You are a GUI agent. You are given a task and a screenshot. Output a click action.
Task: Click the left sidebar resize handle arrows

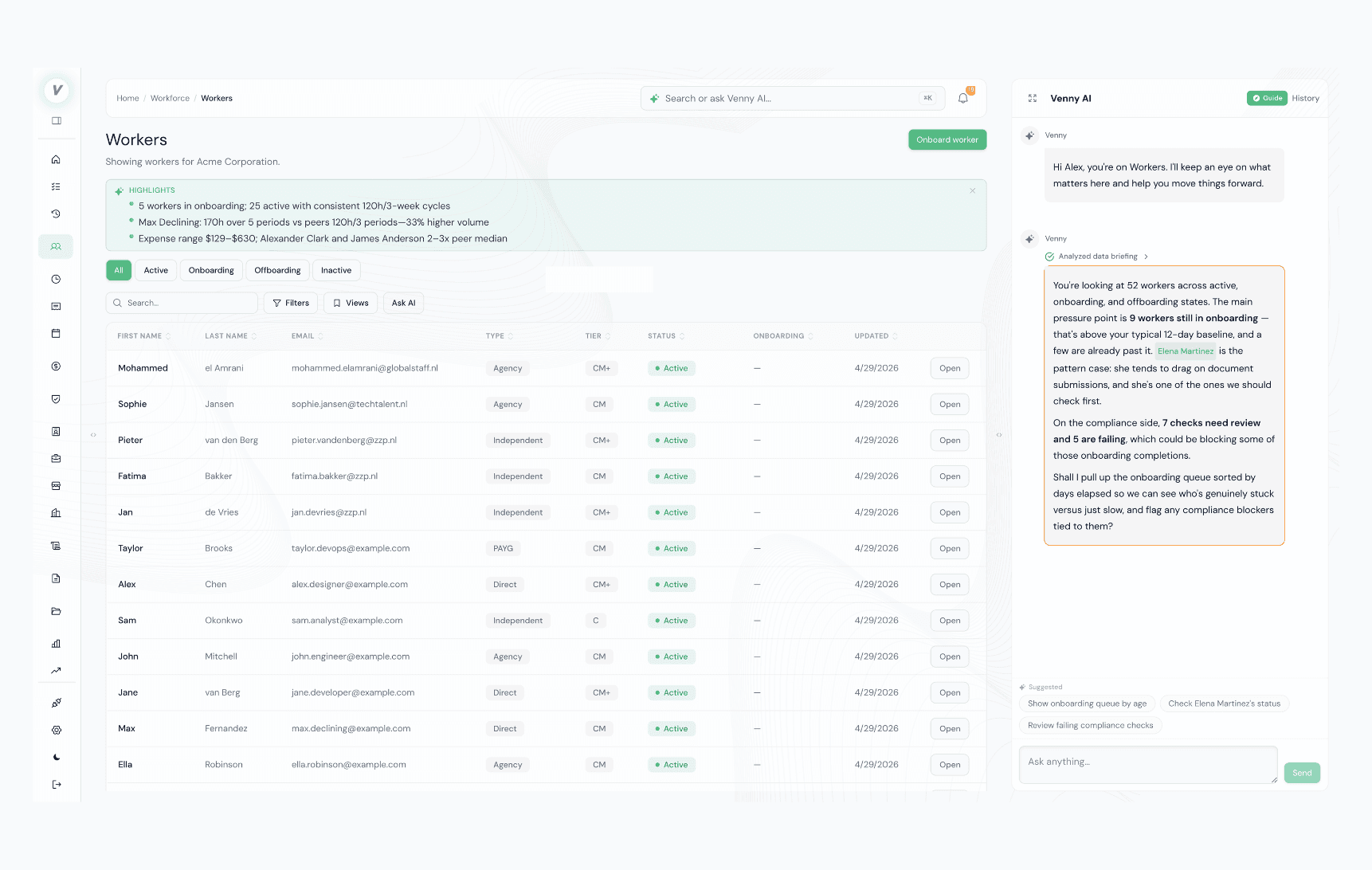(93, 435)
